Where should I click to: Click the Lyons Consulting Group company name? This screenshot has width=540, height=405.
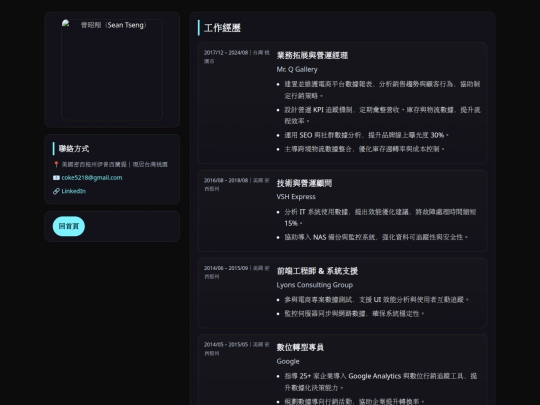pyautogui.click(x=314, y=285)
